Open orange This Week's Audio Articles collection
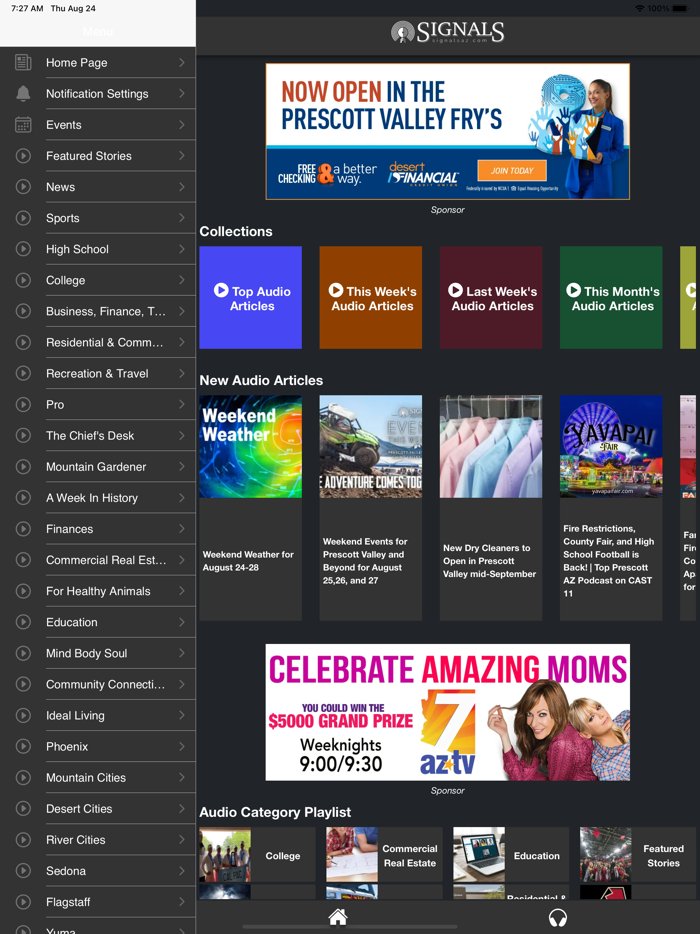 371,297
